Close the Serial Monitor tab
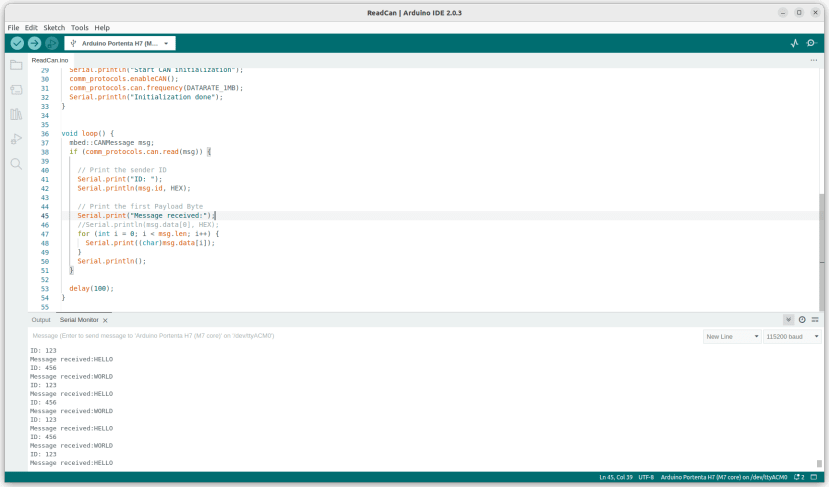The width and height of the screenshot is (829, 487). click(105, 320)
